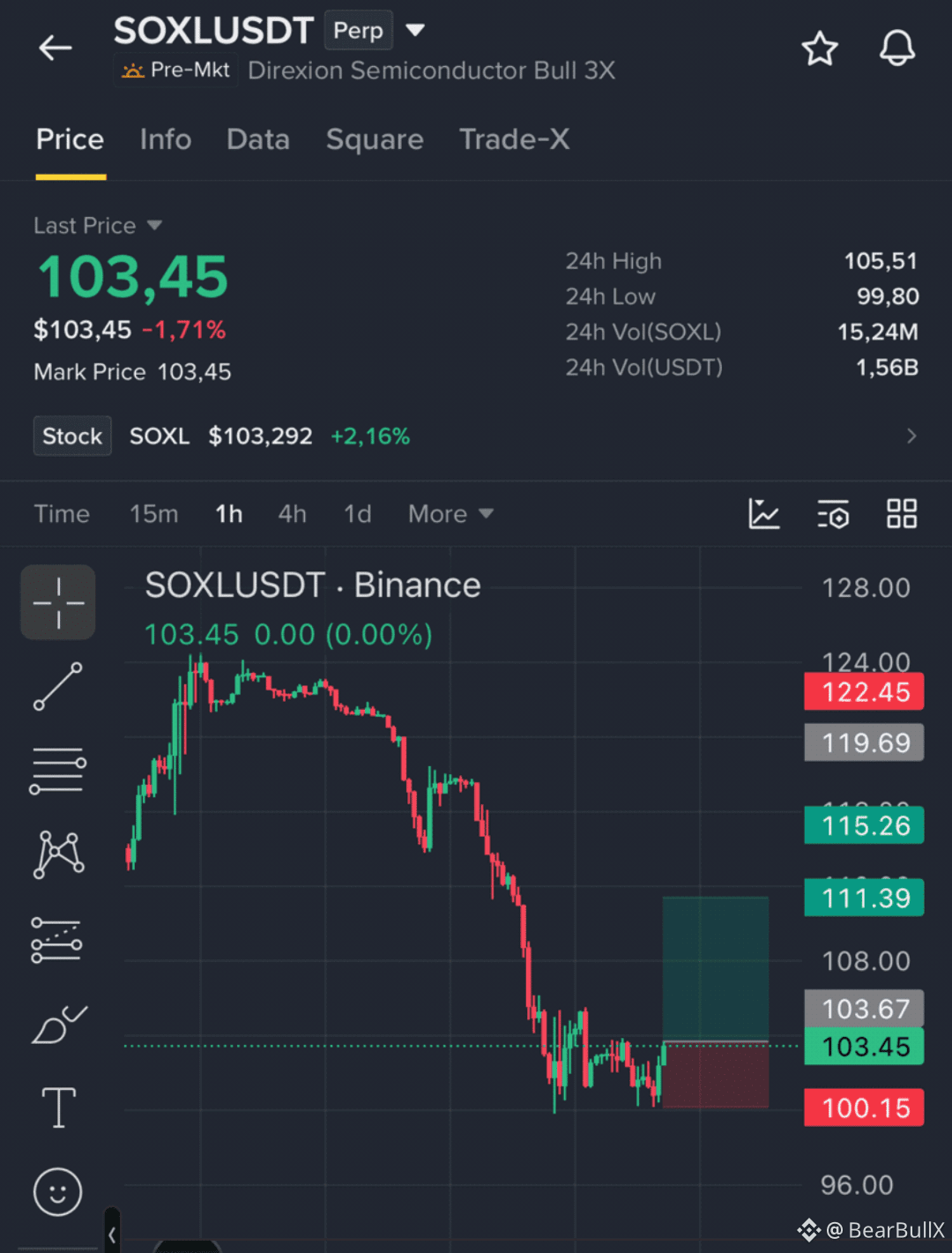Open SOXL stock details row arrow
The width and height of the screenshot is (952, 1253).
(x=911, y=436)
